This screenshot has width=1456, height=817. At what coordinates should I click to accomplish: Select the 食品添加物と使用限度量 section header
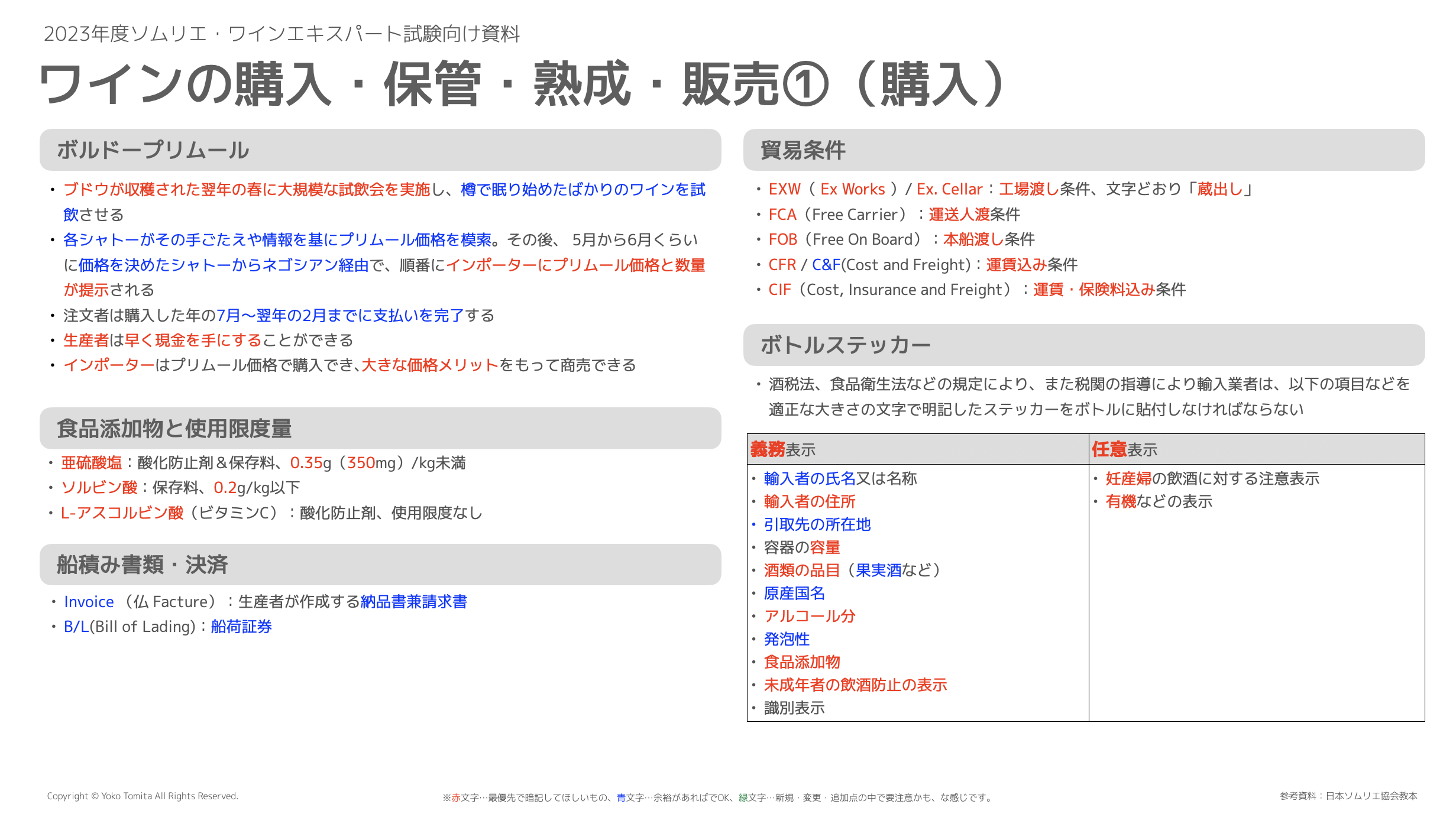pyautogui.click(x=380, y=428)
